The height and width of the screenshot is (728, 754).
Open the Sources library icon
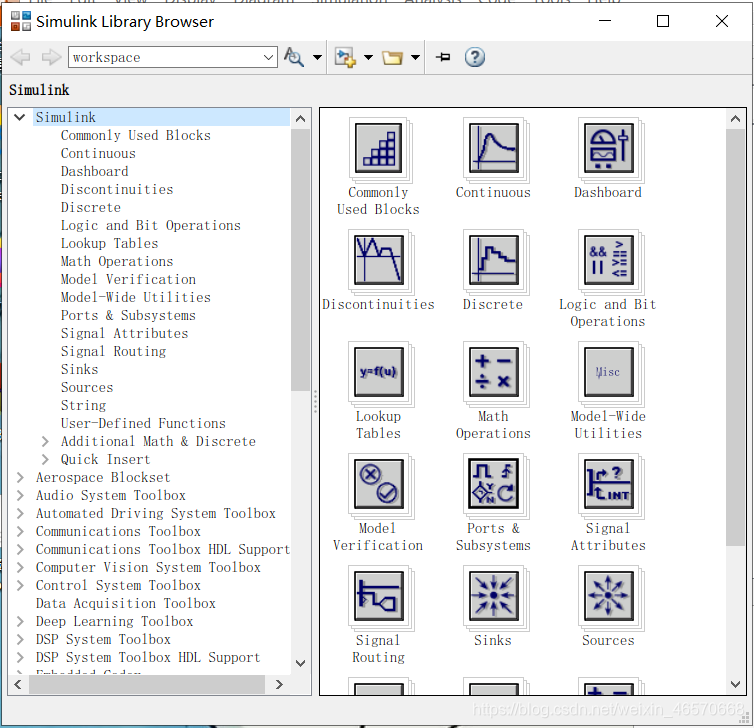pyautogui.click(x=608, y=596)
